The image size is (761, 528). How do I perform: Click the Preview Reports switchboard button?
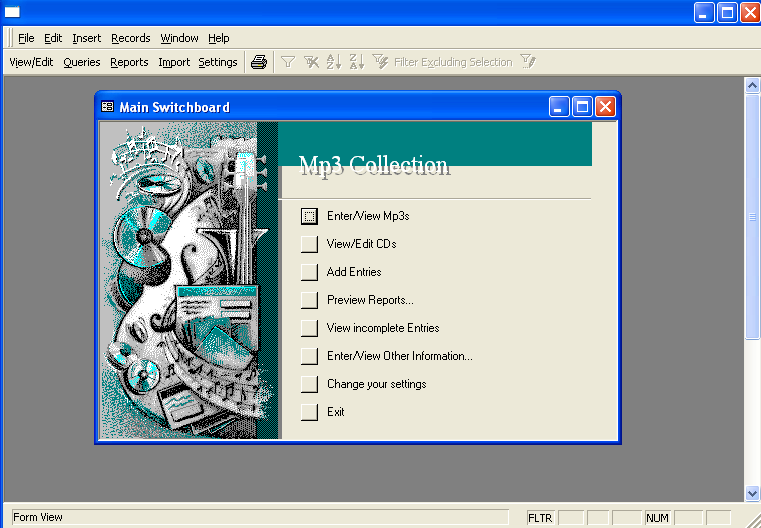point(309,300)
